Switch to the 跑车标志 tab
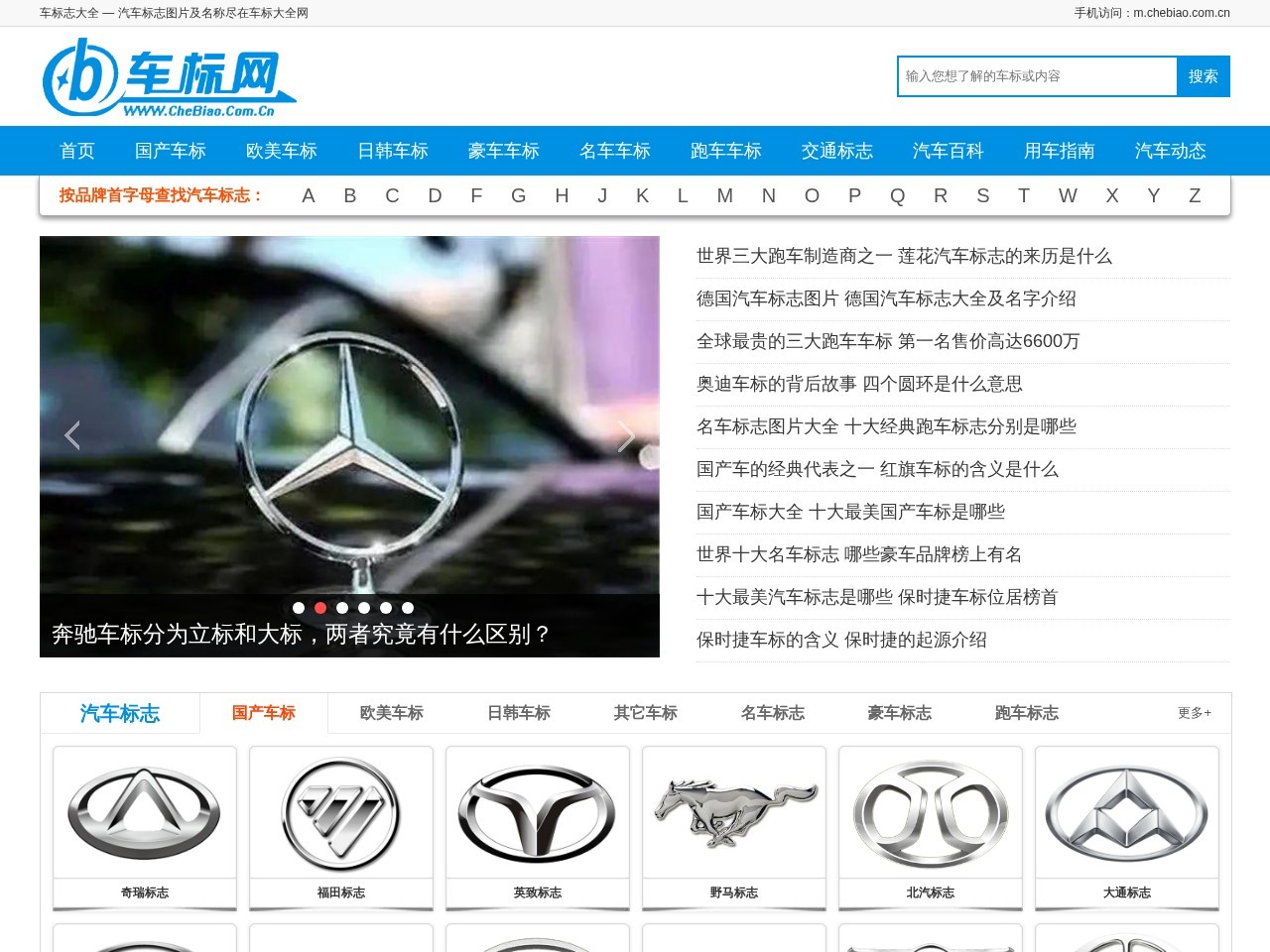1270x952 pixels. coord(1027,713)
